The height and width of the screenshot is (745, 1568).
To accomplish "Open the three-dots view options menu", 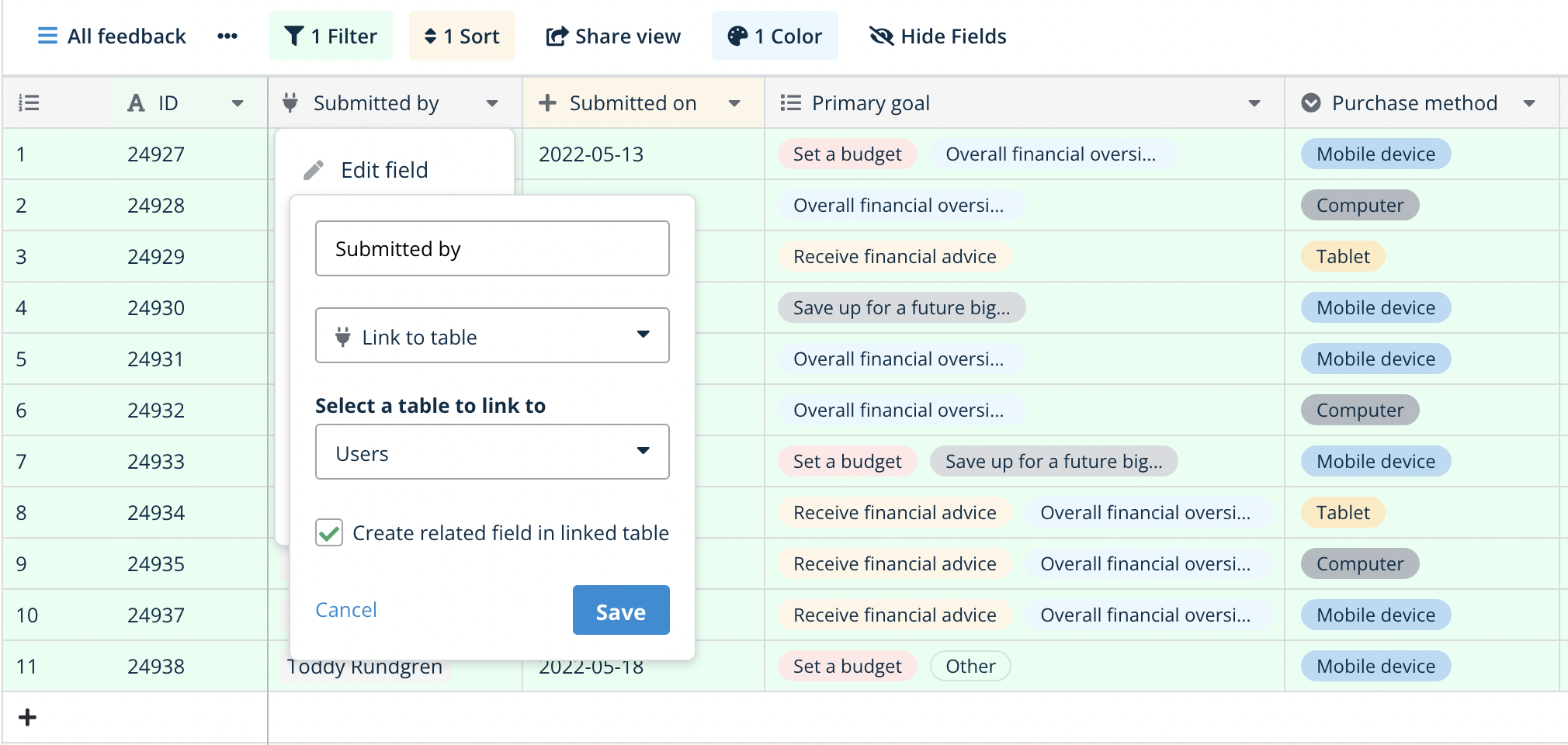I will [x=227, y=36].
